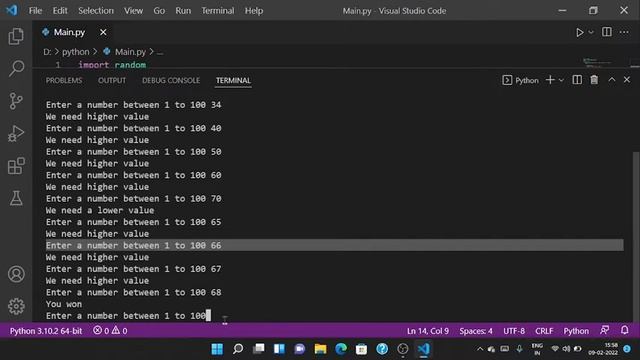Image resolution: width=640 pixels, height=360 pixels.
Task: Open the Extensions view
Action: [x=16, y=166]
